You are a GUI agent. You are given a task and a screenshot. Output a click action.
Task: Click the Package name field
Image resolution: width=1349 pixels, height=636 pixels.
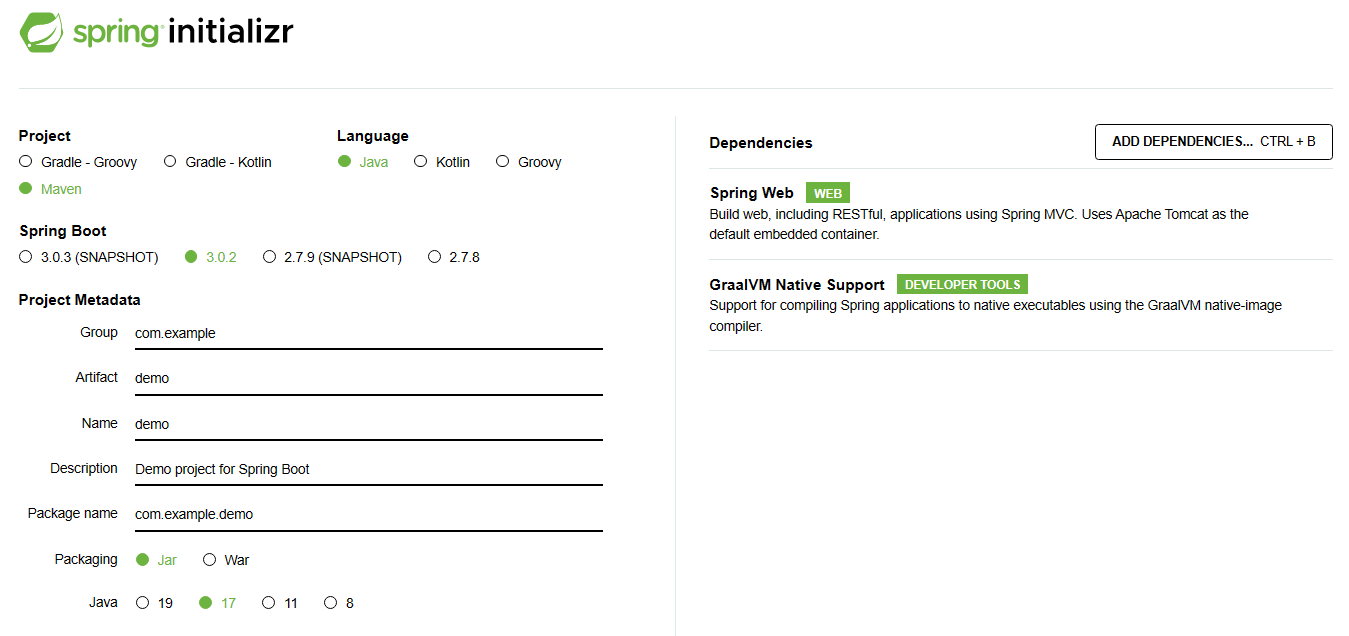tap(368, 514)
